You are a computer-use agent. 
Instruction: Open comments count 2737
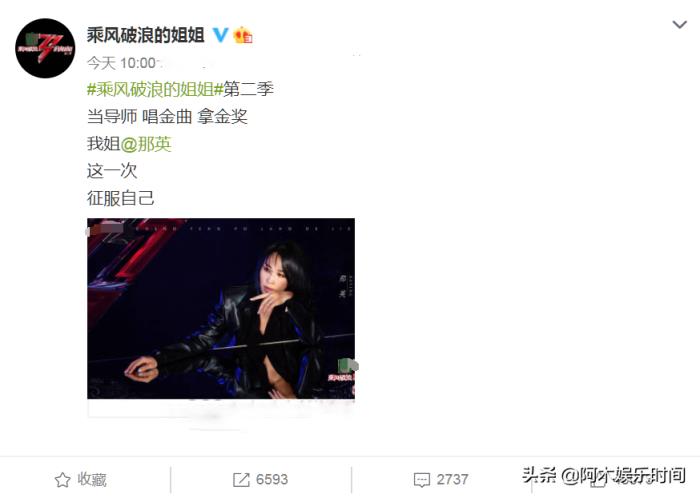[452, 479]
